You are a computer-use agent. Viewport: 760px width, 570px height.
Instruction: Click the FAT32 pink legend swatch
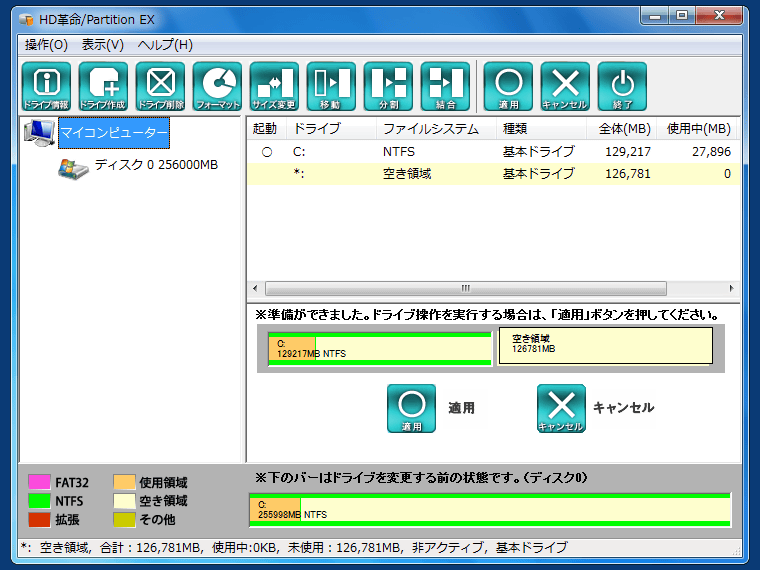pyautogui.click(x=39, y=482)
